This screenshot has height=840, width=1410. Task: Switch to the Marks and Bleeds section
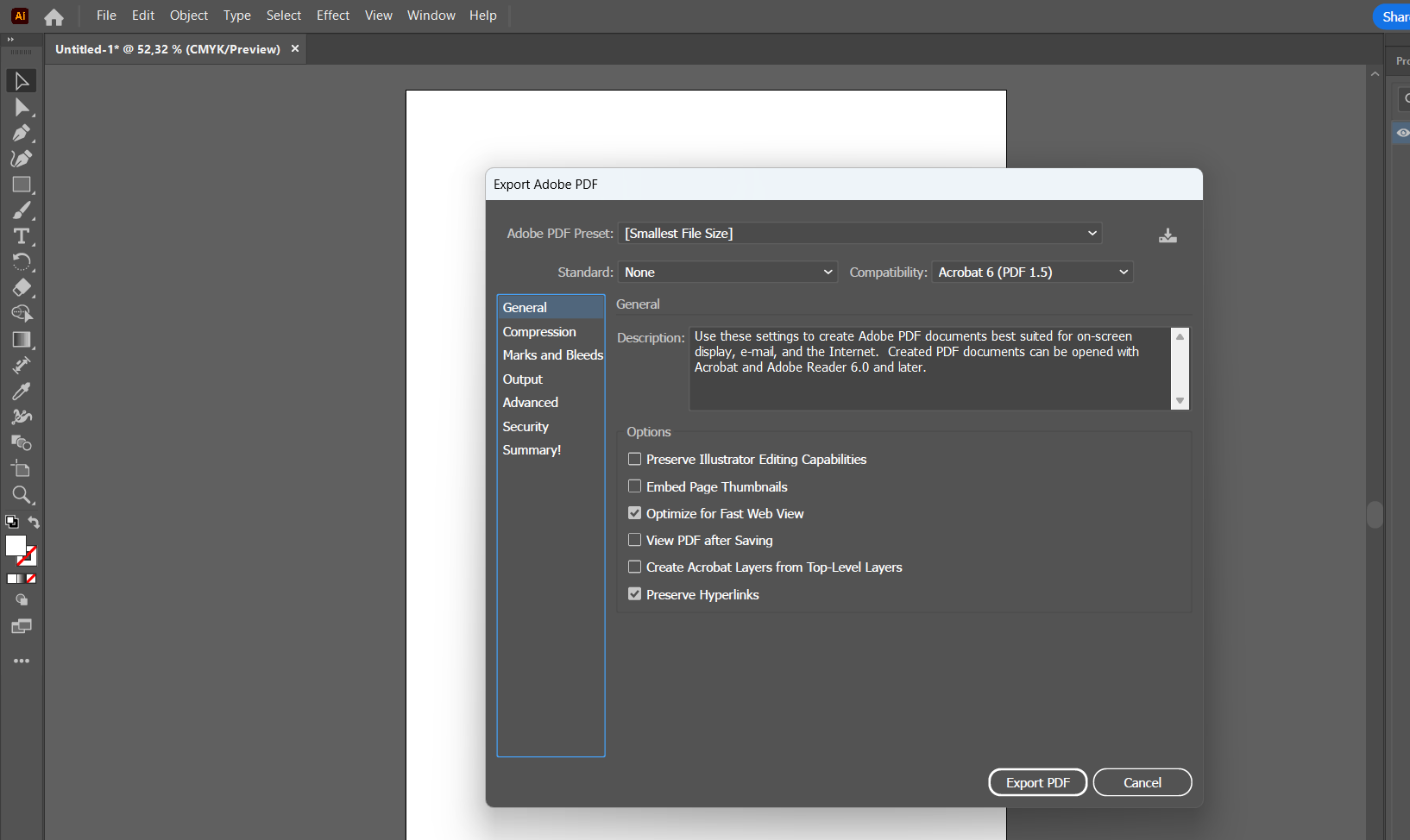pos(552,355)
